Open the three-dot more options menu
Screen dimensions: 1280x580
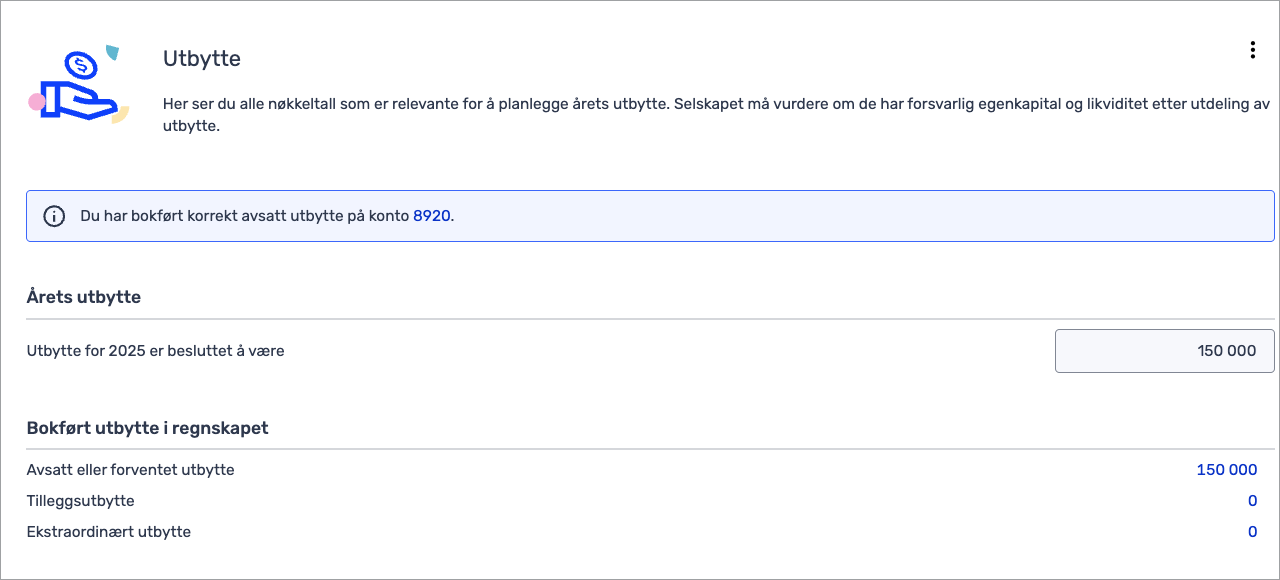tap(1252, 50)
